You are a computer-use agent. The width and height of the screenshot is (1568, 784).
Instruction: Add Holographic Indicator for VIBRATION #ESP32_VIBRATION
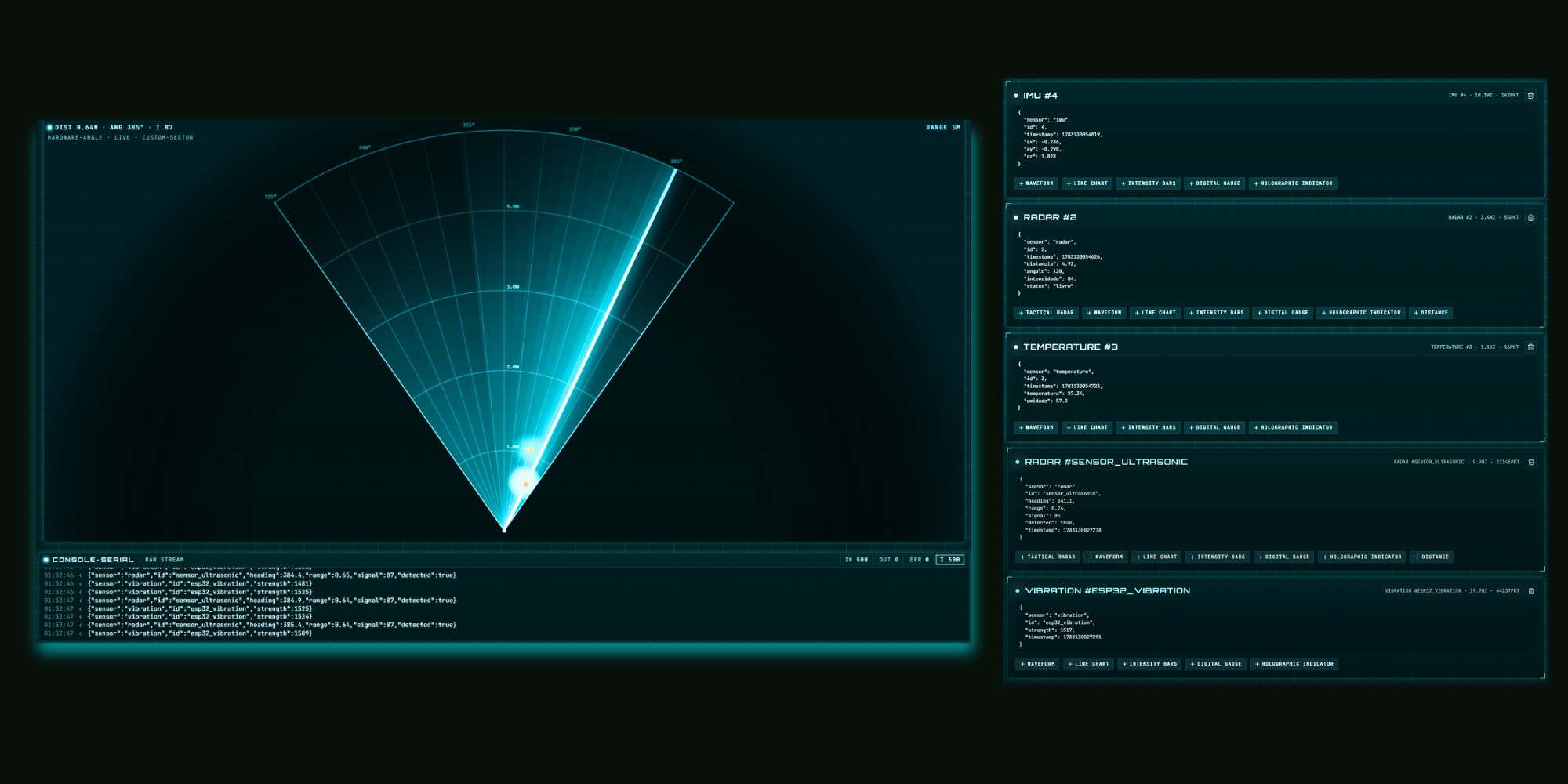[x=1294, y=664]
